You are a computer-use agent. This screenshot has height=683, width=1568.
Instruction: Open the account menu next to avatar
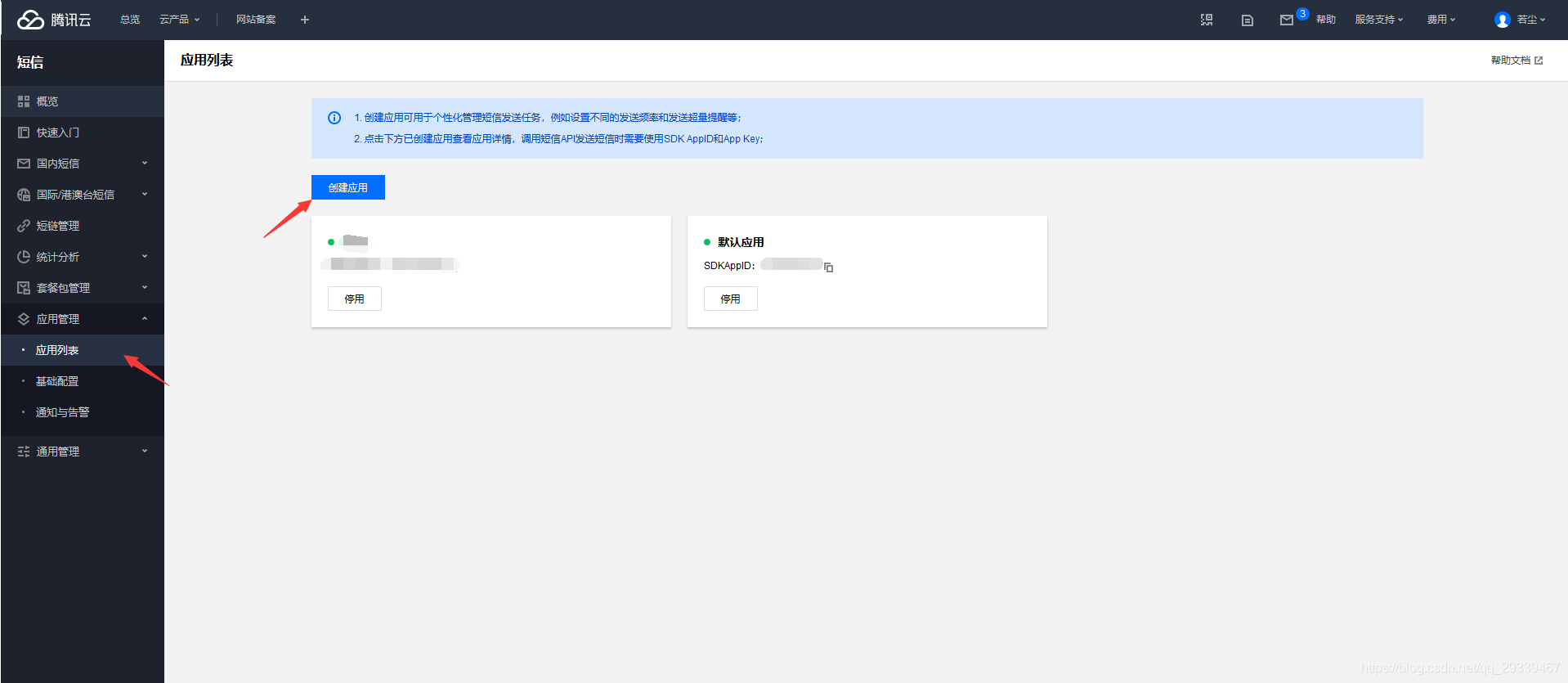click(x=1531, y=20)
